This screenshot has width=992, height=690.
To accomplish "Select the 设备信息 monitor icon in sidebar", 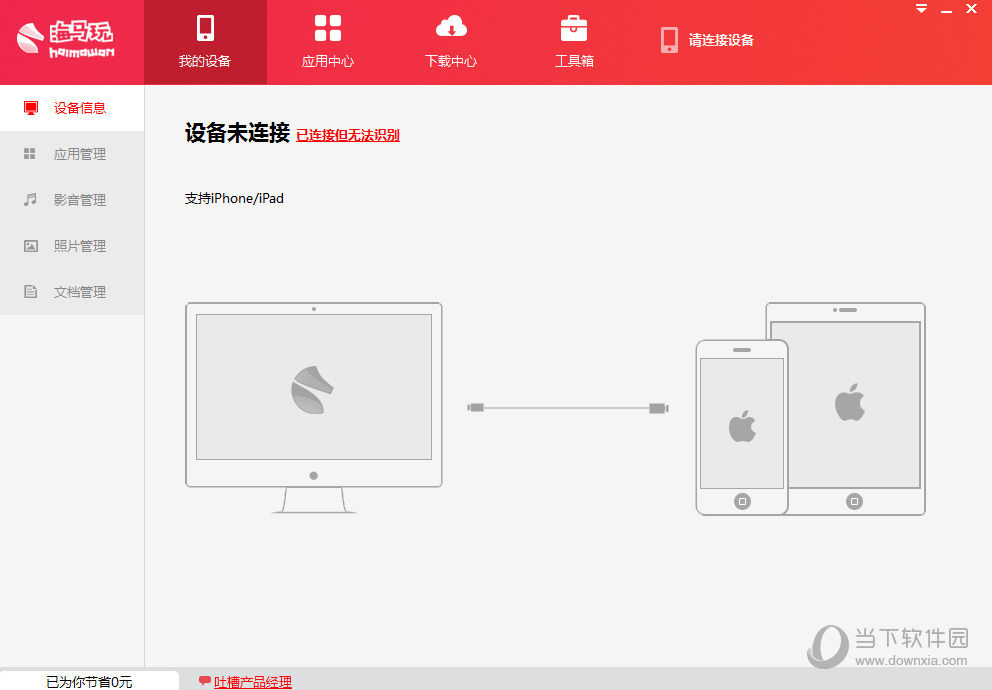I will [29, 107].
